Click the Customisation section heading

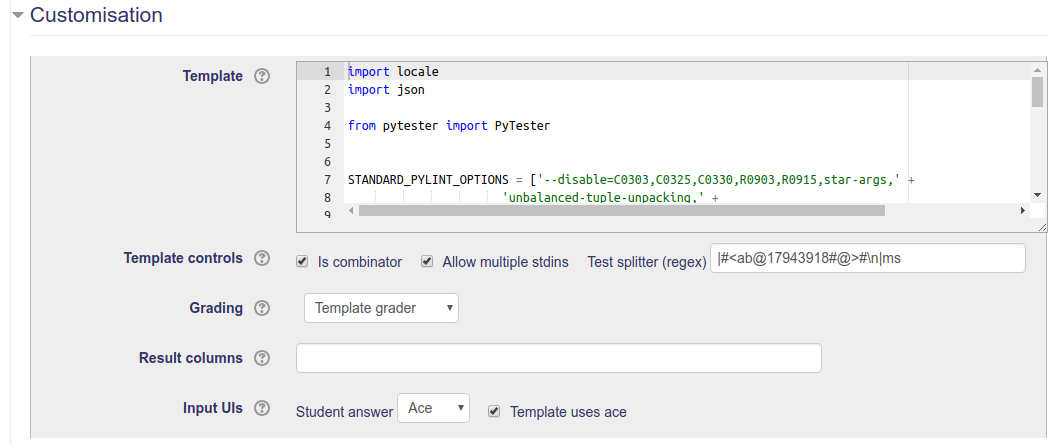(96, 15)
